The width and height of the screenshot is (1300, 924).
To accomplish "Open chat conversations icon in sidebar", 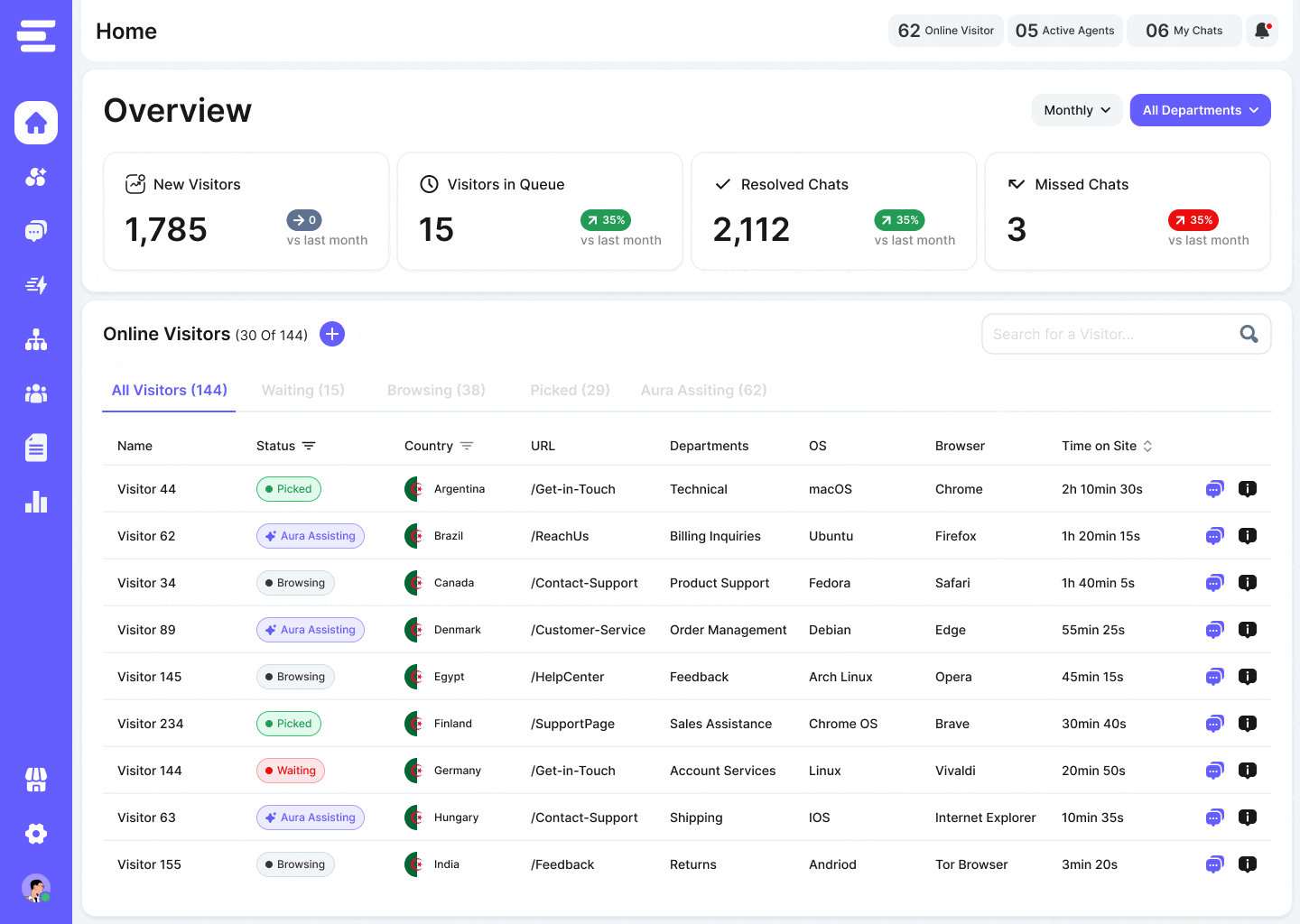I will 36,231.
